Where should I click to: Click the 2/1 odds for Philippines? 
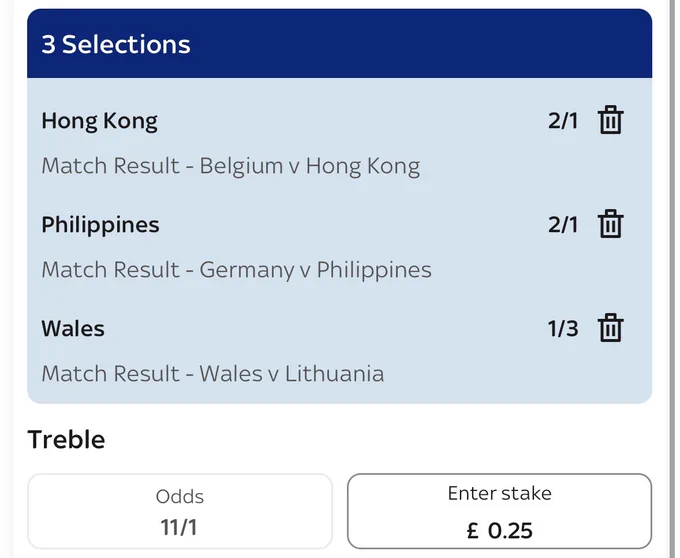pyautogui.click(x=563, y=225)
